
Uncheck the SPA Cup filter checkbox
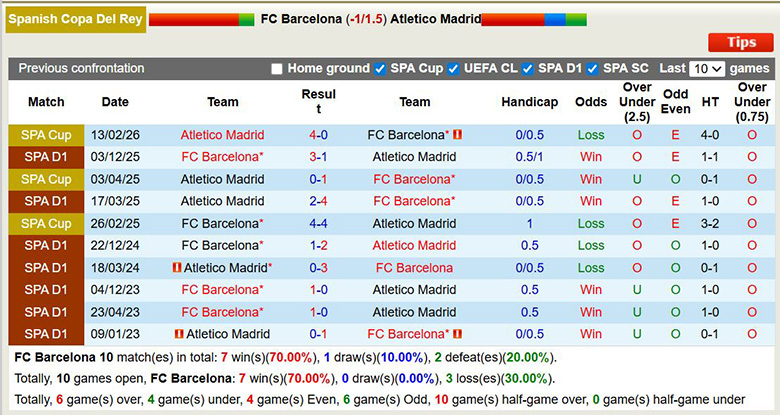coord(380,69)
